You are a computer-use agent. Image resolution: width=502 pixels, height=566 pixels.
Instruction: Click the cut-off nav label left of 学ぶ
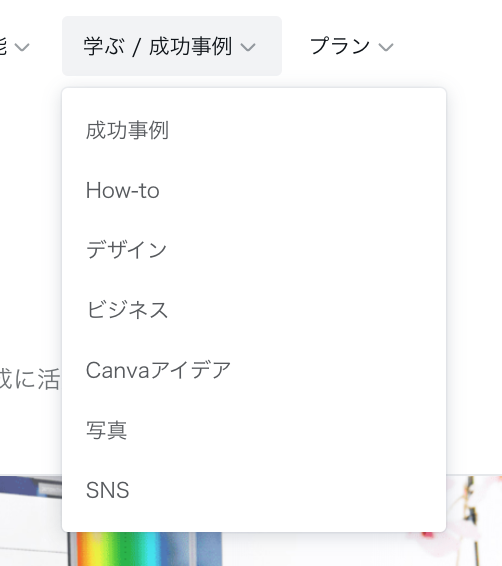[3, 46]
